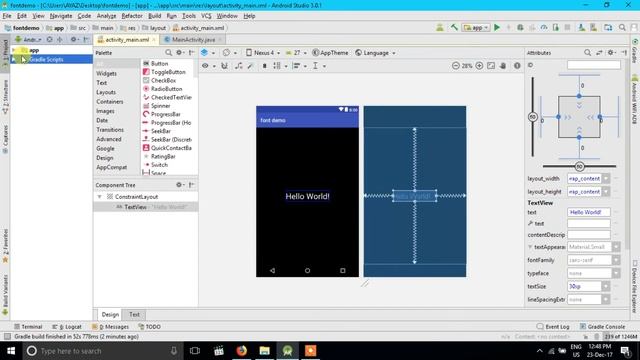Open the TODO tool window

point(149,327)
